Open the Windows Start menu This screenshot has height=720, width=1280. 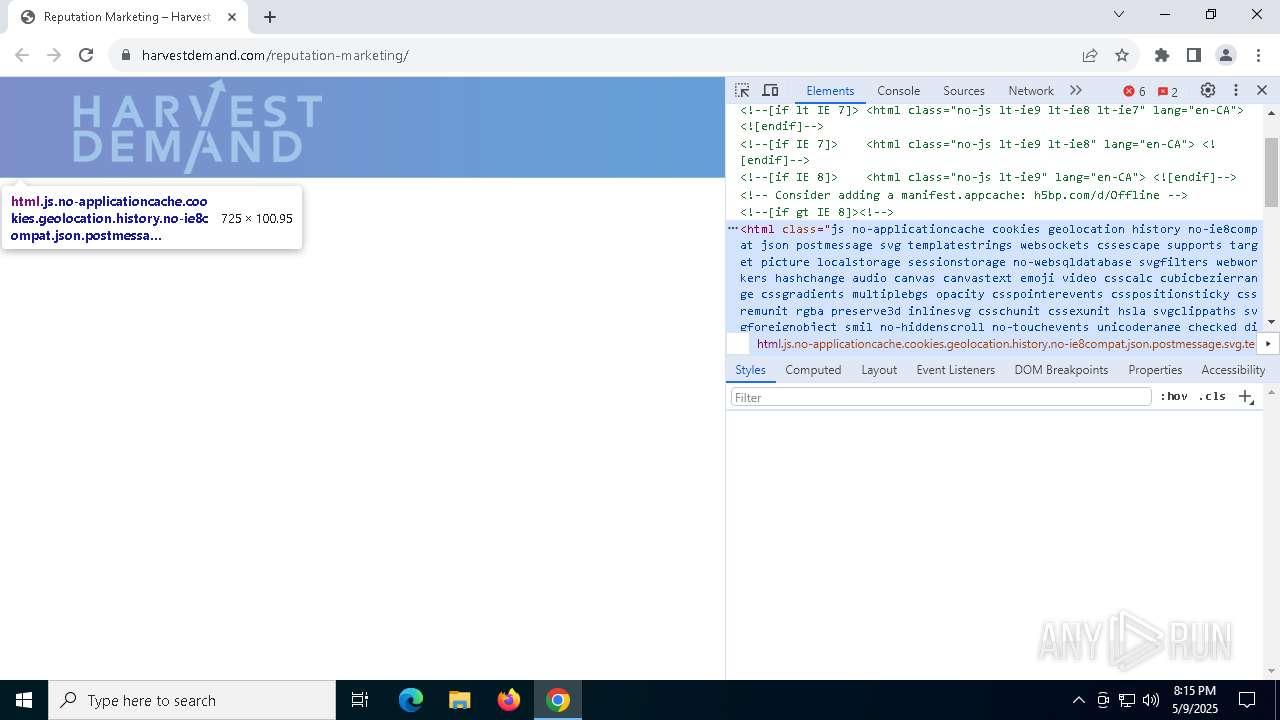pyautogui.click(x=24, y=700)
